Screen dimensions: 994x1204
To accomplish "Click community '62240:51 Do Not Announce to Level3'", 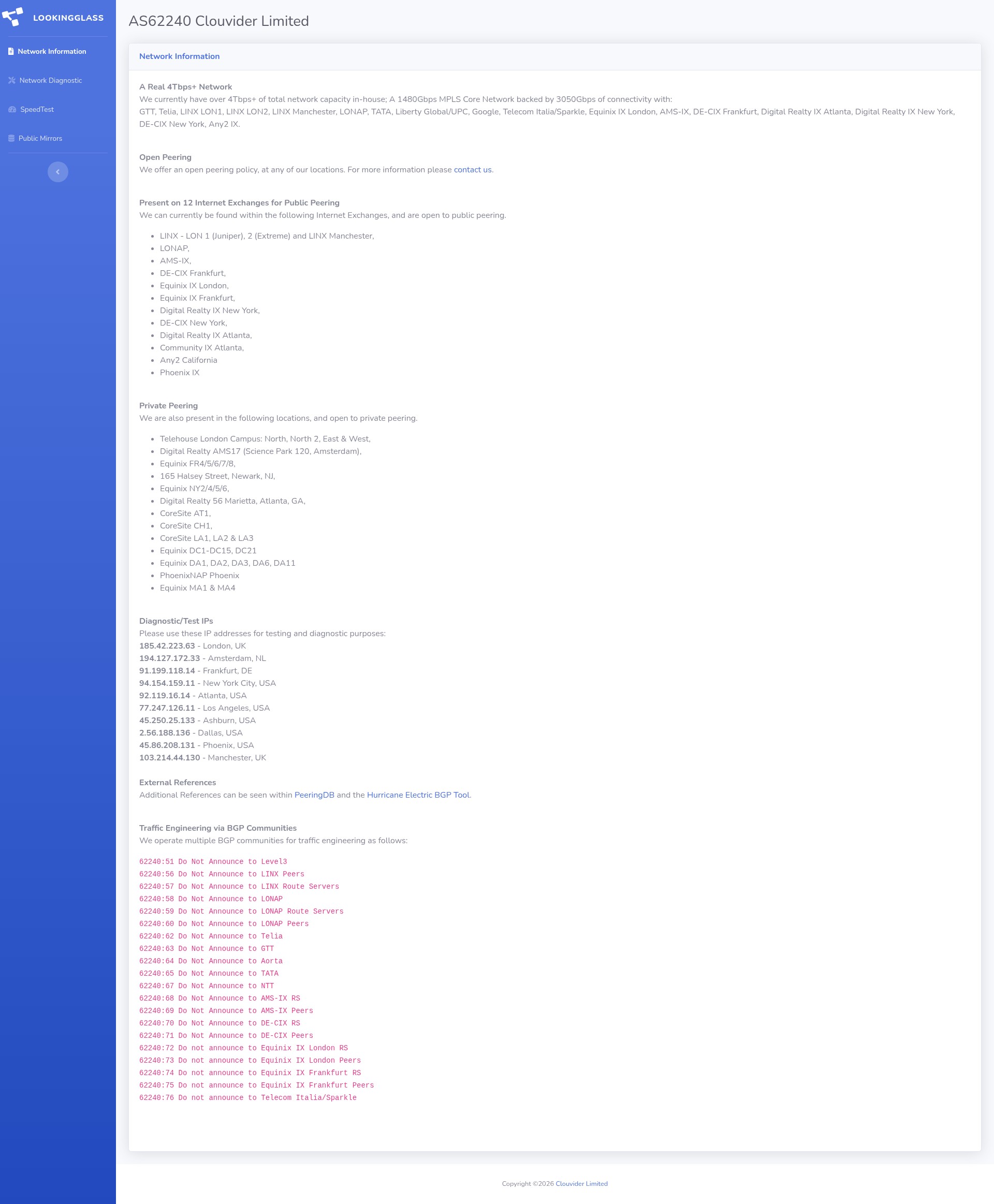I will click(213, 862).
